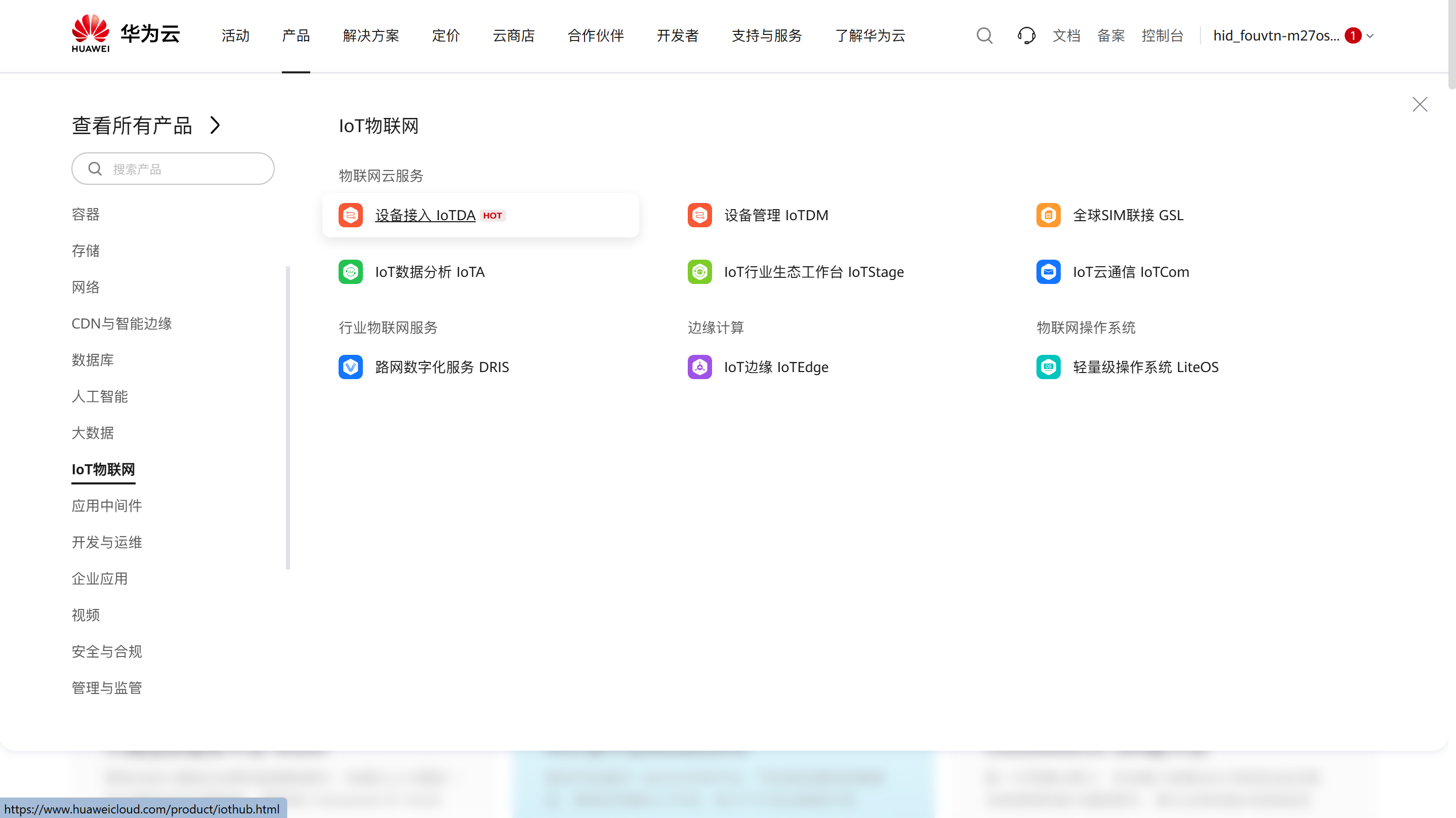Open the 文档 link
The height and width of the screenshot is (818, 1456).
[1066, 35]
